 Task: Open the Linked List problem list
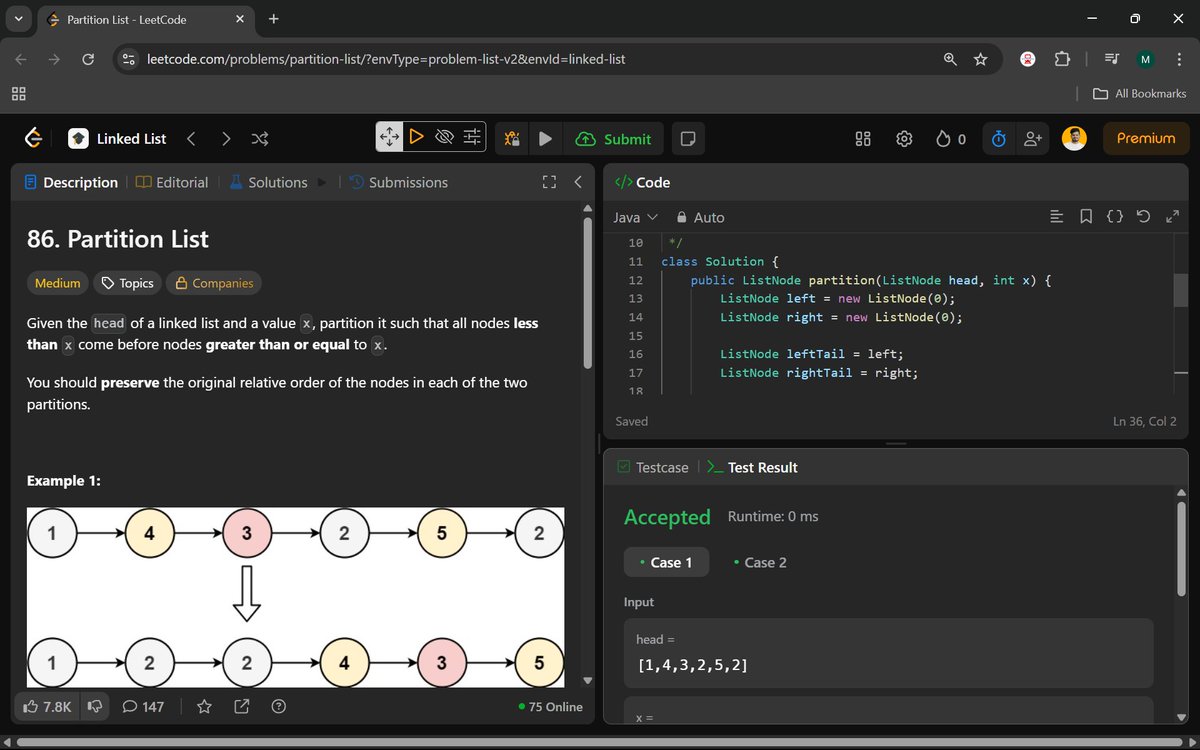click(x=117, y=138)
